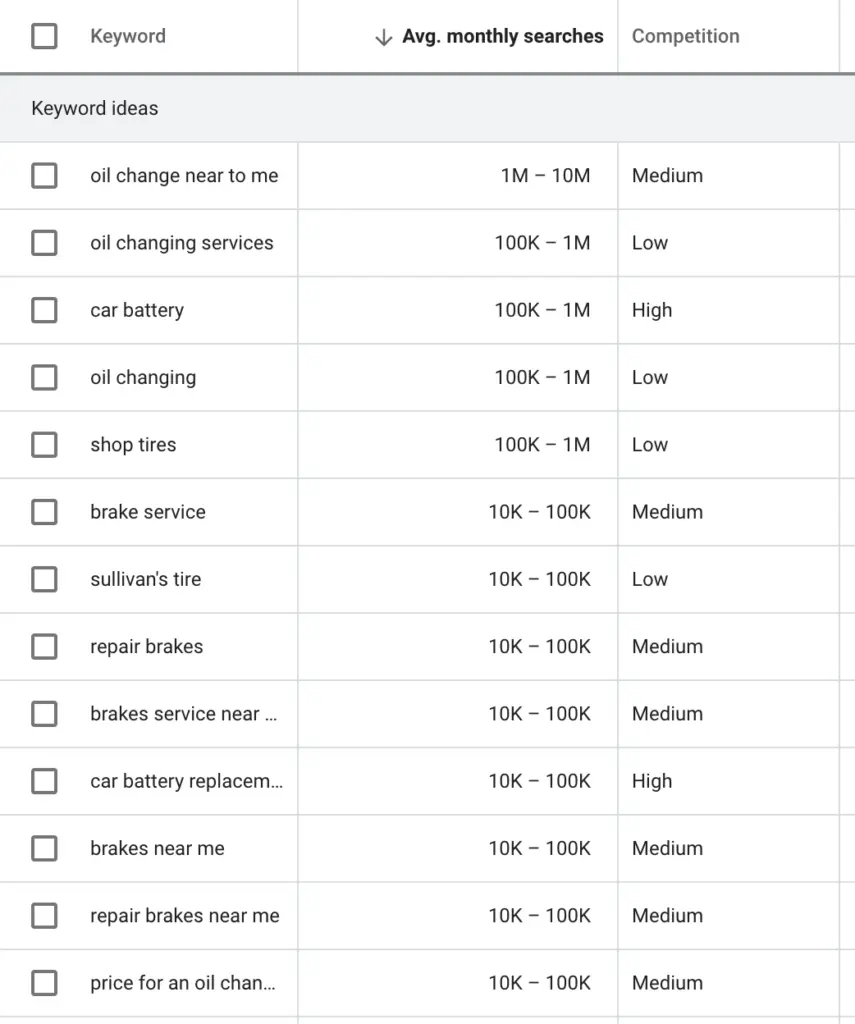
Task: Click the 'price for an oil chan…' keyword
Action: (182, 983)
